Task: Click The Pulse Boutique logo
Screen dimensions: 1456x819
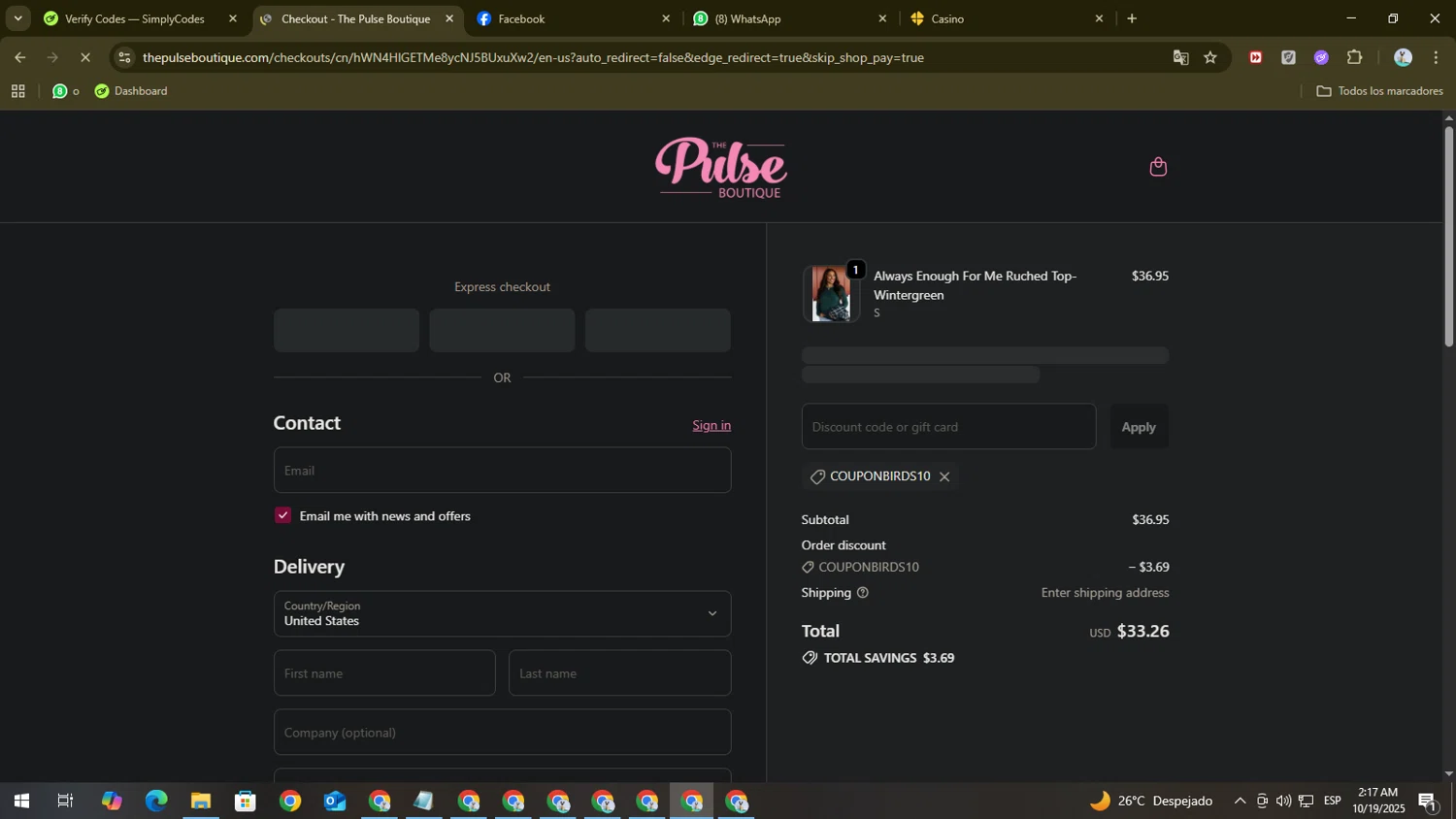Action: (721, 168)
